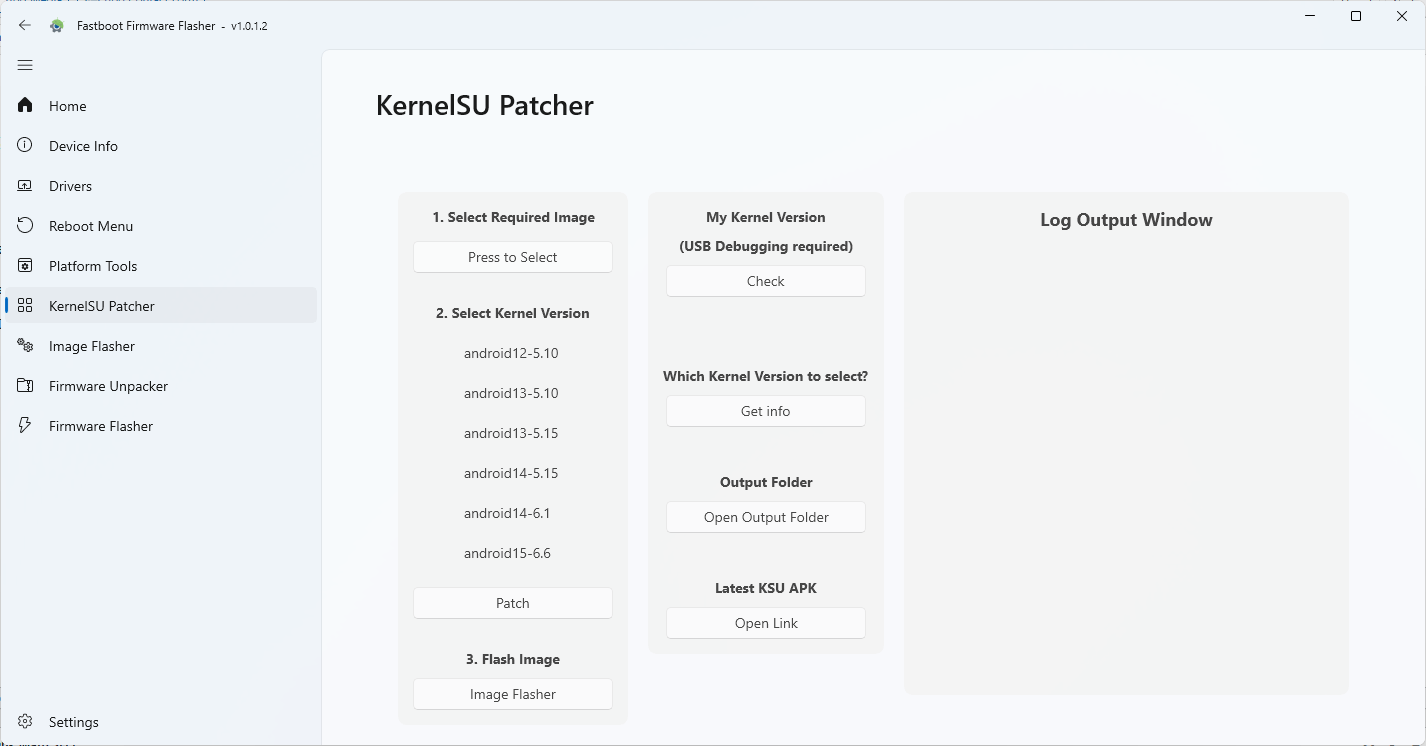Select the KernelSU Patcher menu item
This screenshot has width=1426, height=746.
[102, 306]
